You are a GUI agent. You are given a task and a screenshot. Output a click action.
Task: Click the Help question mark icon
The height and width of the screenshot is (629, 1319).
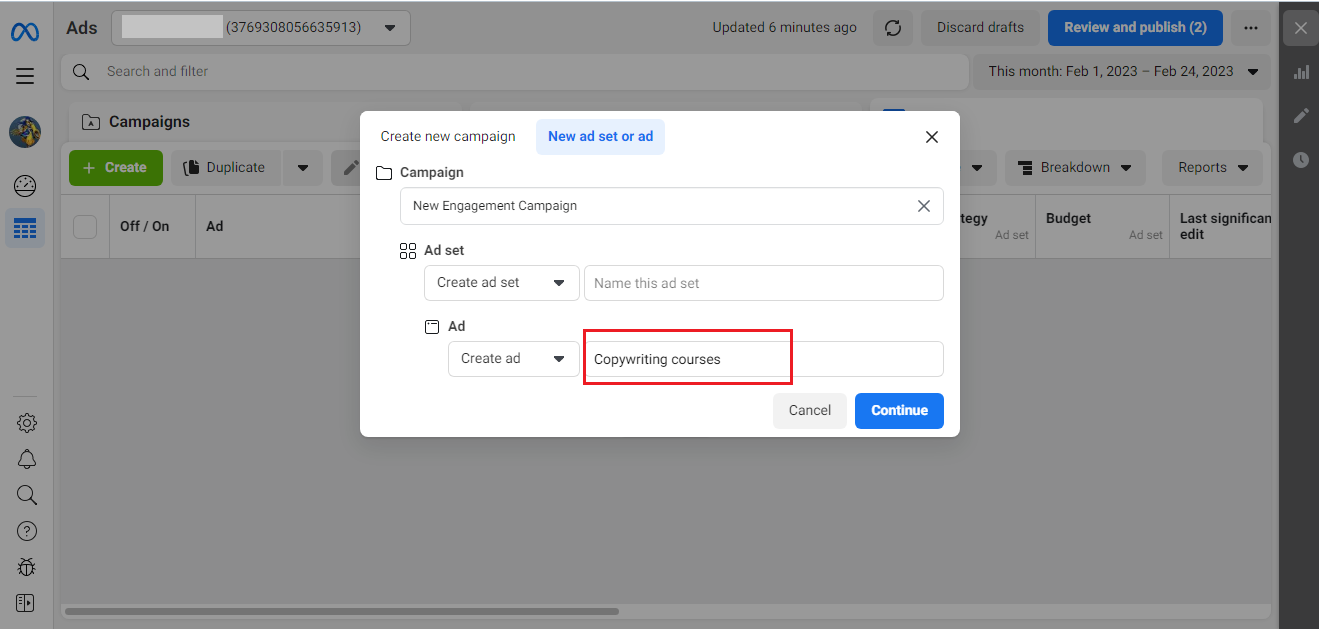27,531
